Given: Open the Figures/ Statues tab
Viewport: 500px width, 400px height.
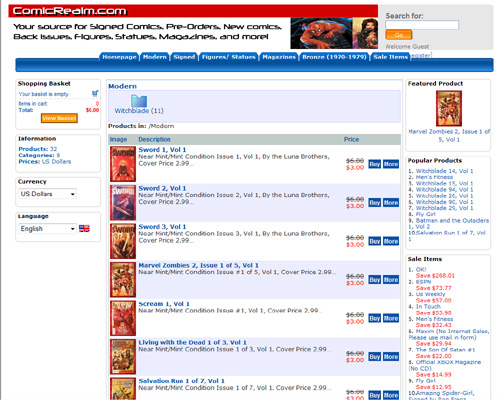Looking at the screenshot, I should pyautogui.click(x=229, y=57).
